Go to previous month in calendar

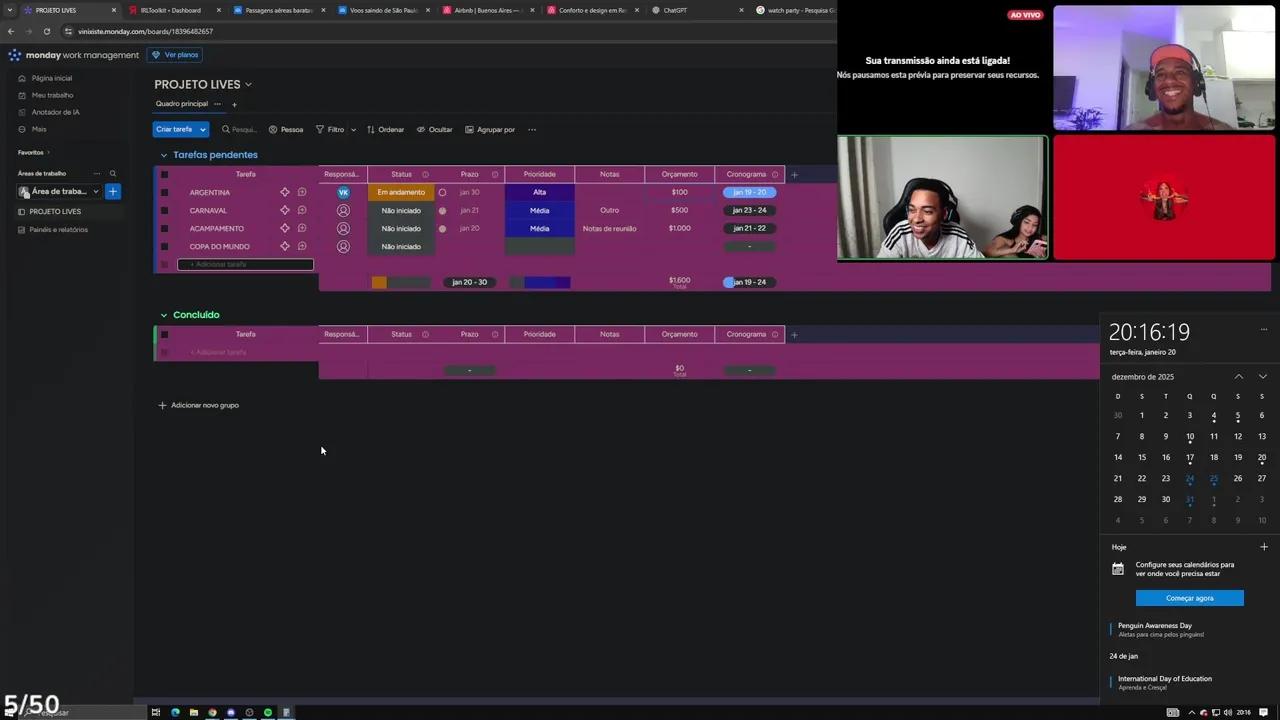[1239, 376]
